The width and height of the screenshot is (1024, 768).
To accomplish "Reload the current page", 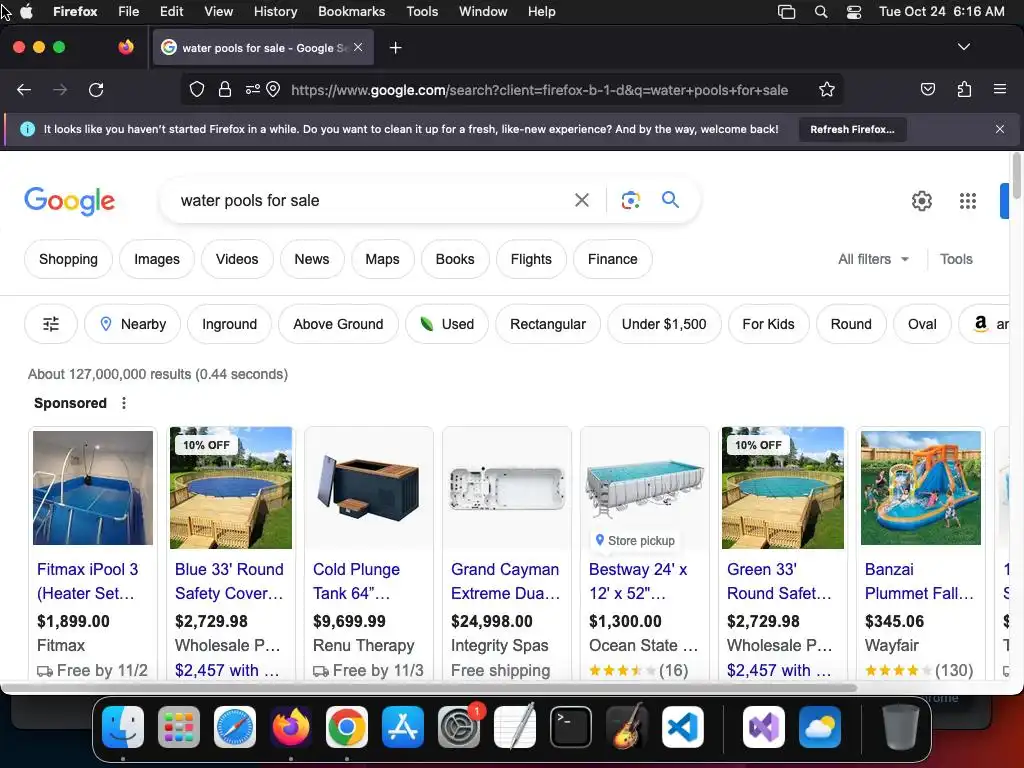I will pyautogui.click(x=96, y=89).
